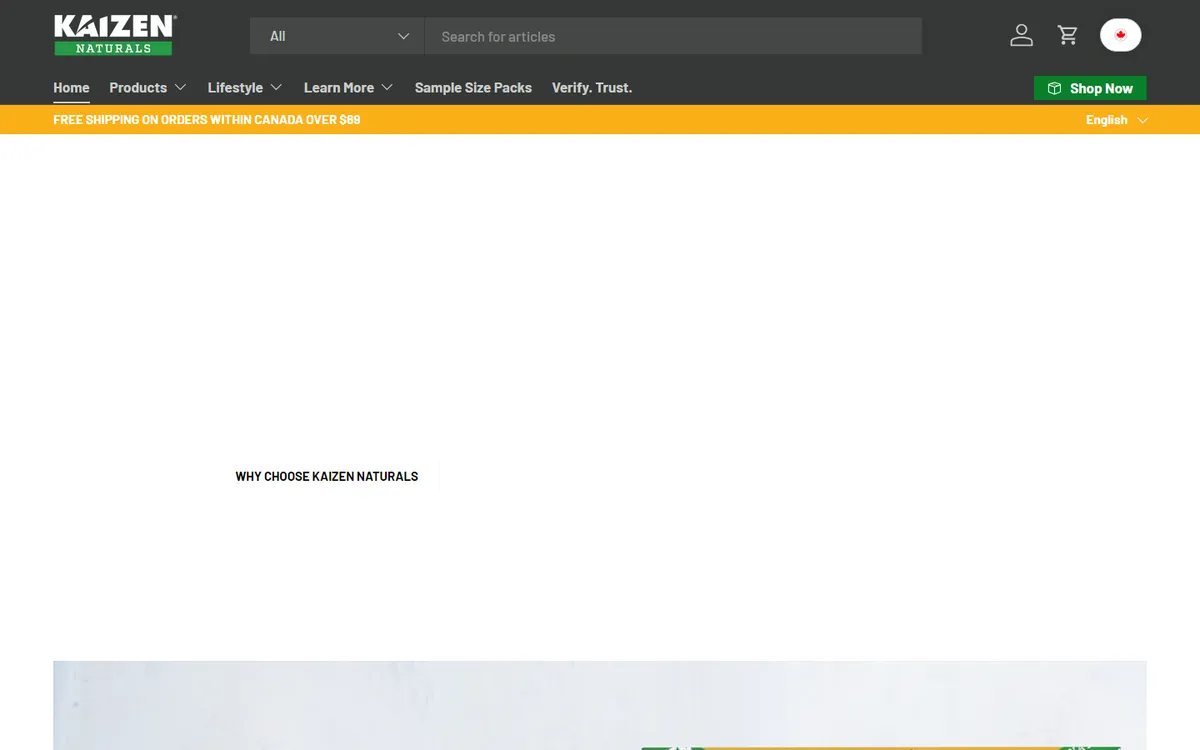Image resolution: width=1200 pixels, height=750 pixels.
Task: Click the box icon on Shop Now
Action: (x=1054, y=89)
